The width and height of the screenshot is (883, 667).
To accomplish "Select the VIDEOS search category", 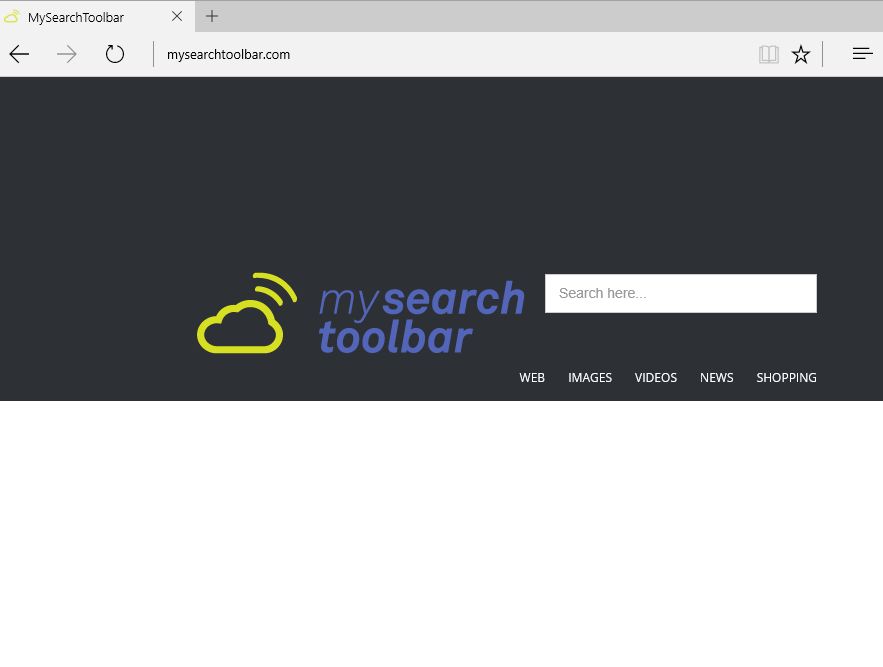I will [656, 377].
